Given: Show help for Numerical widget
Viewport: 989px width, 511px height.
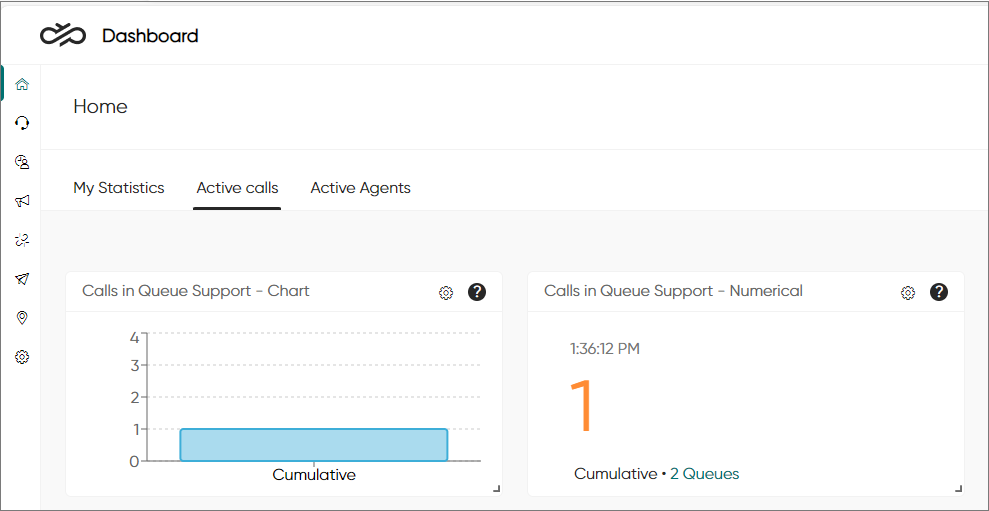Looking at the screenshot, I should click(939, 292).
